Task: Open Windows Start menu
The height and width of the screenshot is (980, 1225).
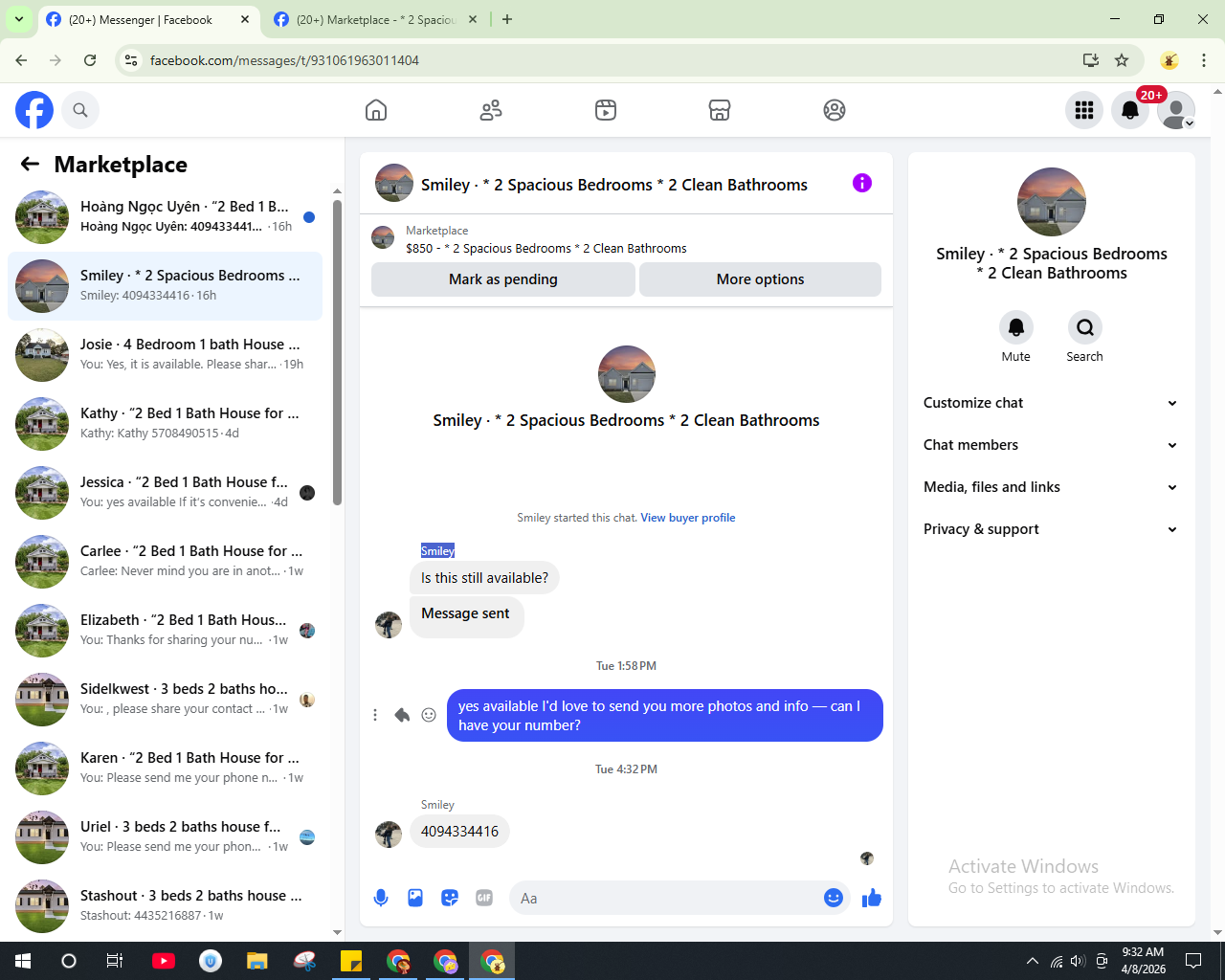Action: point(23,961)
